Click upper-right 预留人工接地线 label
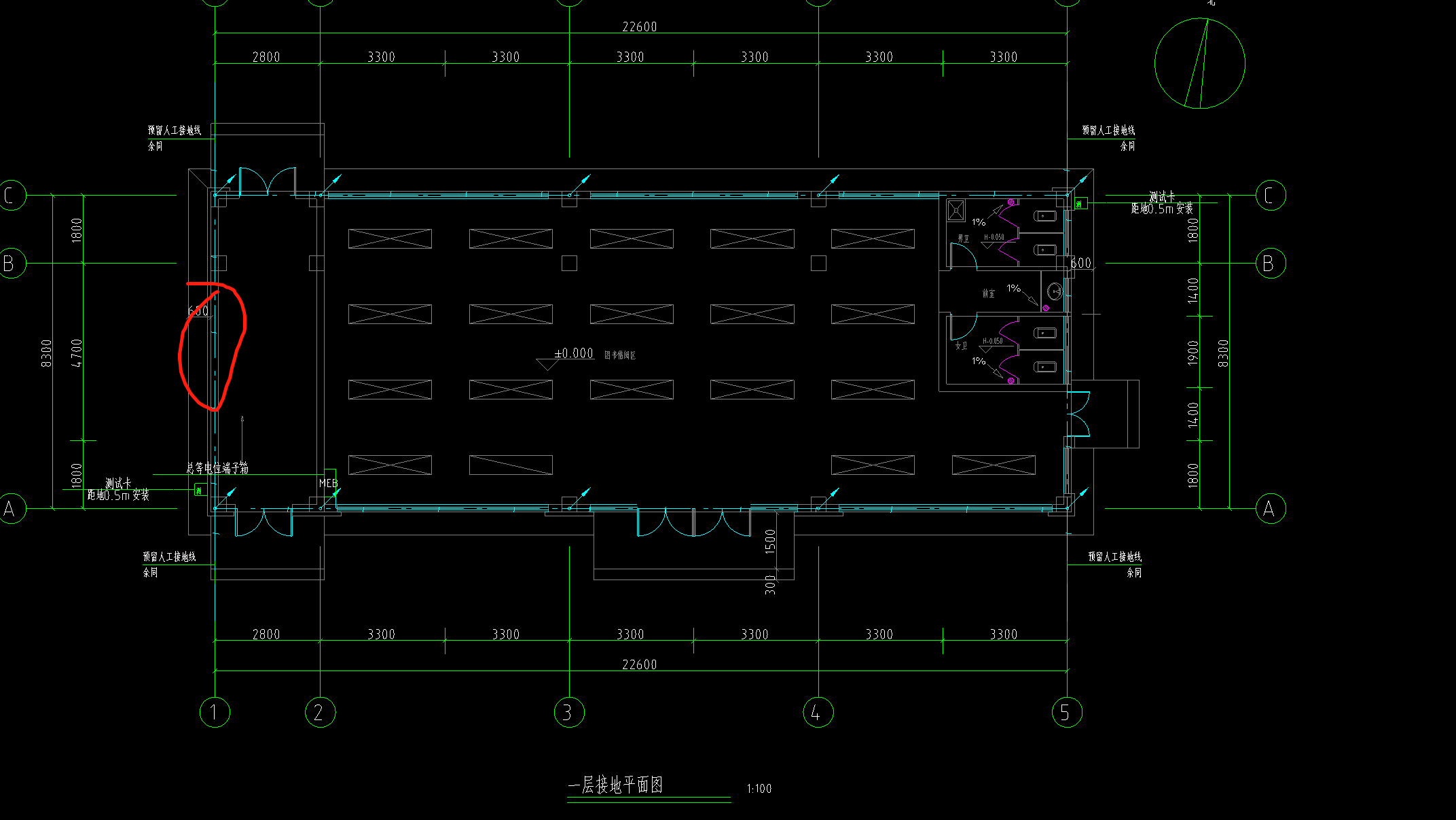Screen dimensions: 1456x820 pos(1108,130)
